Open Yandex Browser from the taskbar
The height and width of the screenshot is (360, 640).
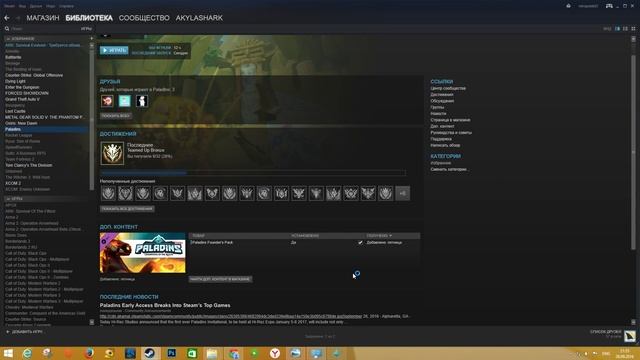coord(275,353)
